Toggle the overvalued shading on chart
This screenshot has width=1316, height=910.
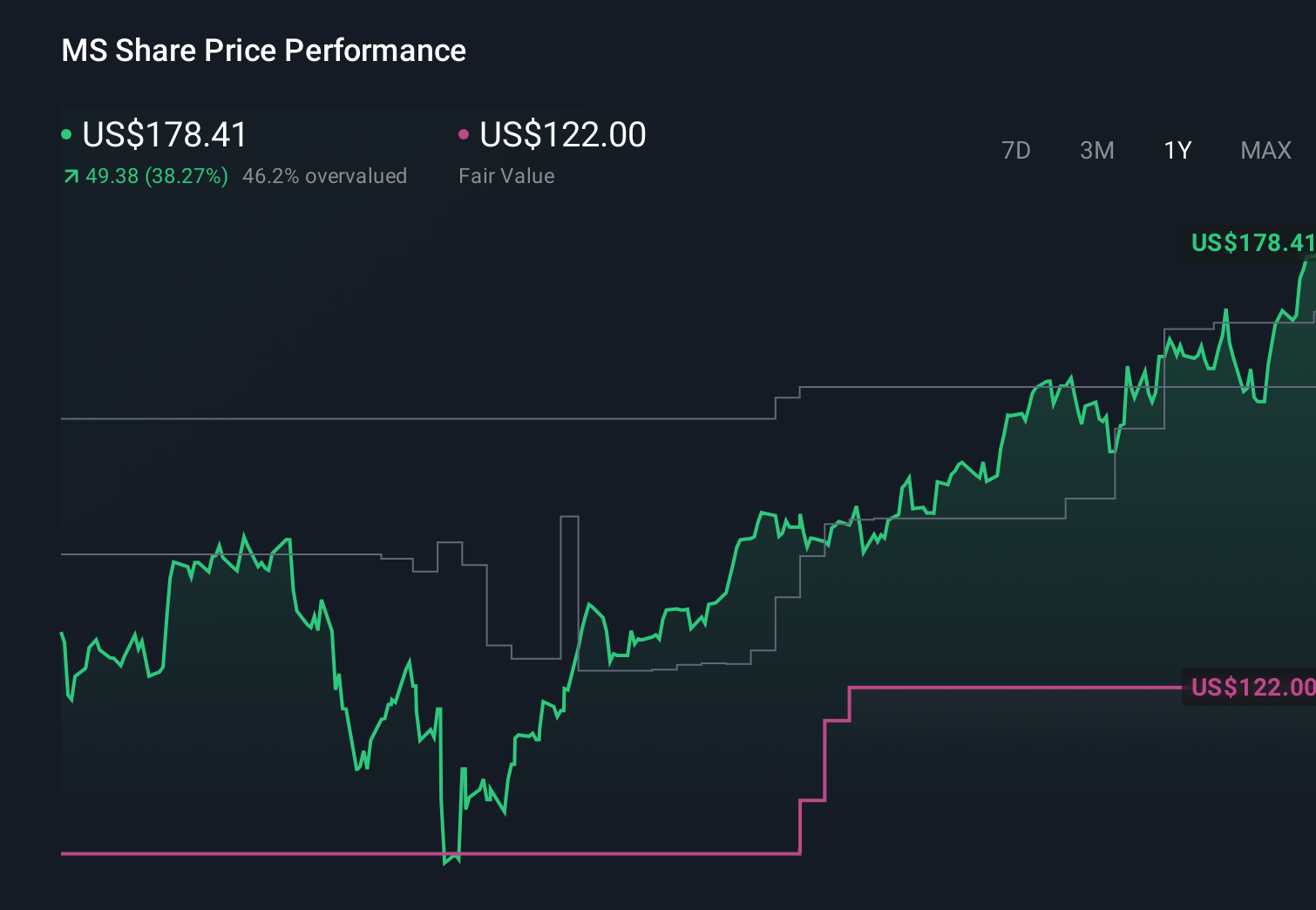(326, 176)
